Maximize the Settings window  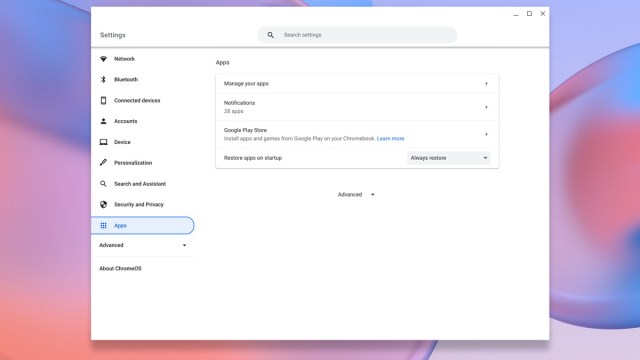[x=529, y=14]
